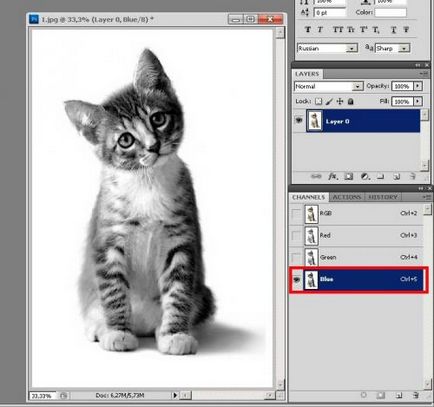
Task: Click the text Color swatch
Action: [391, 12]
